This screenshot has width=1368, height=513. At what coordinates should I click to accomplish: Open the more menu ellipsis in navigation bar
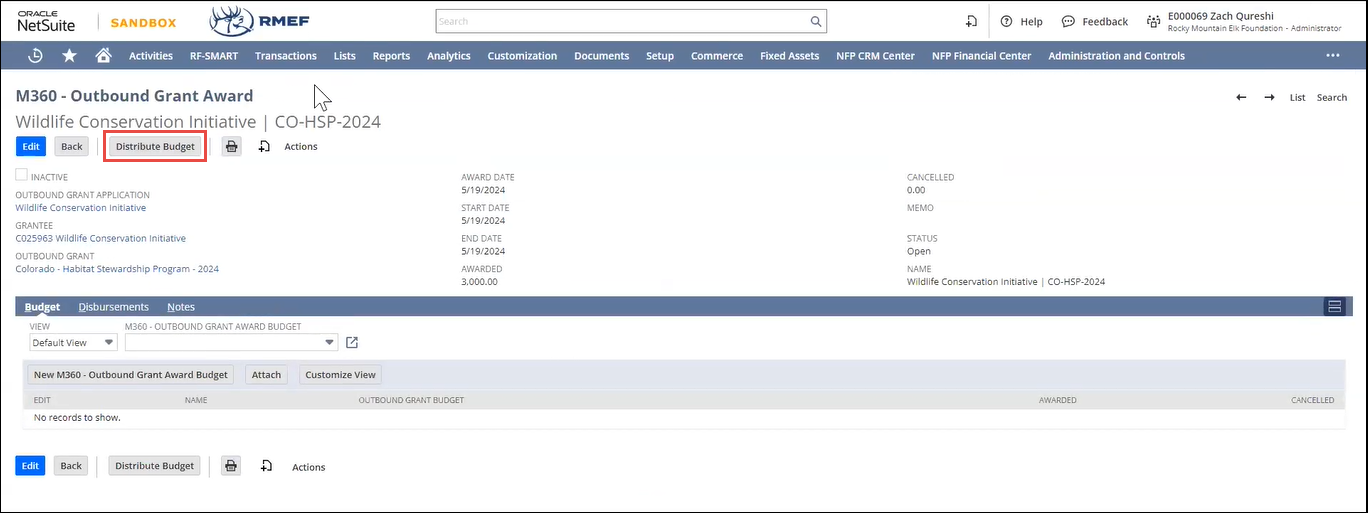pyautogui.click(x=1332, y=56)
